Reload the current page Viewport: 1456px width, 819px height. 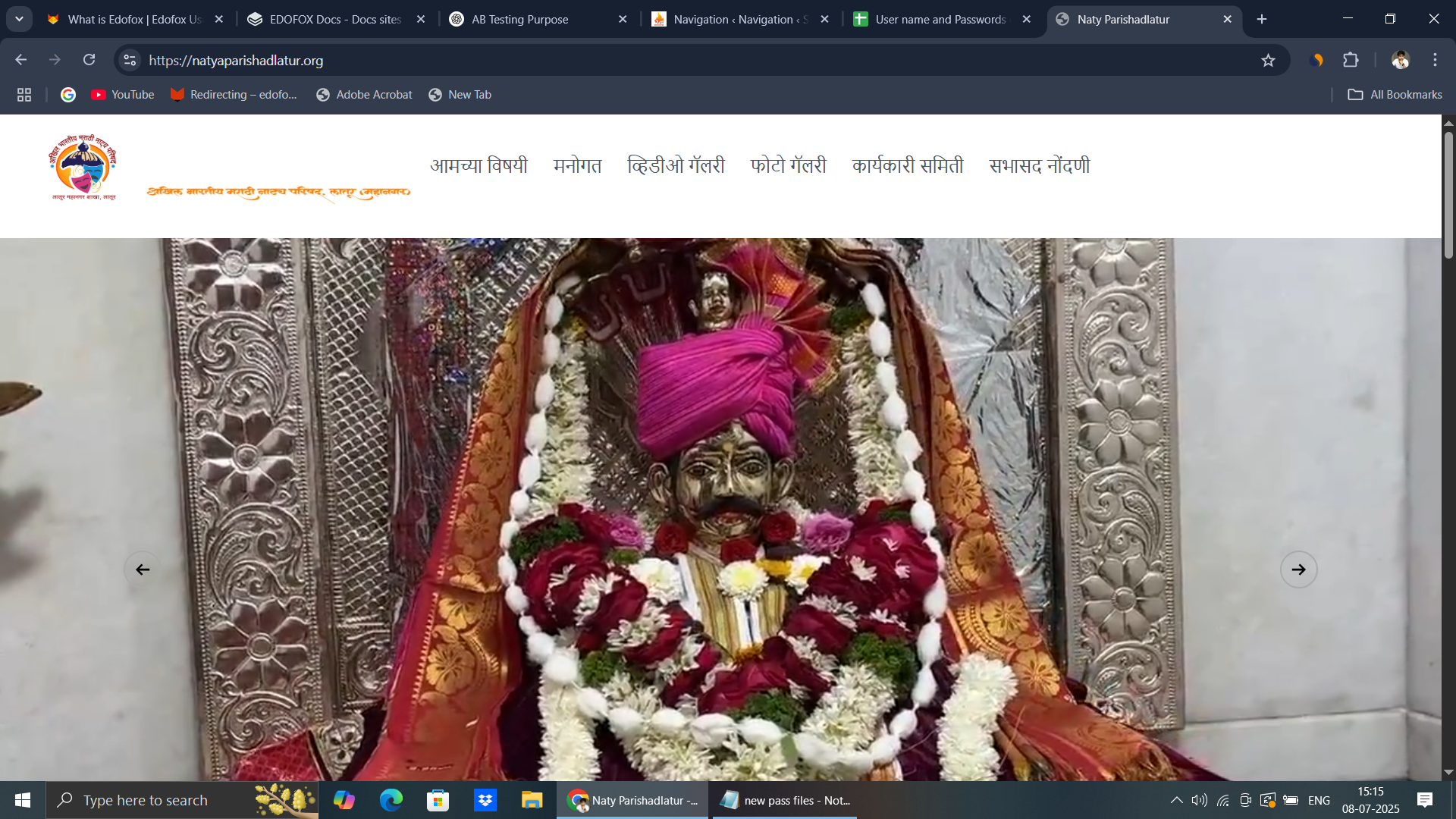tap(89, 60)
